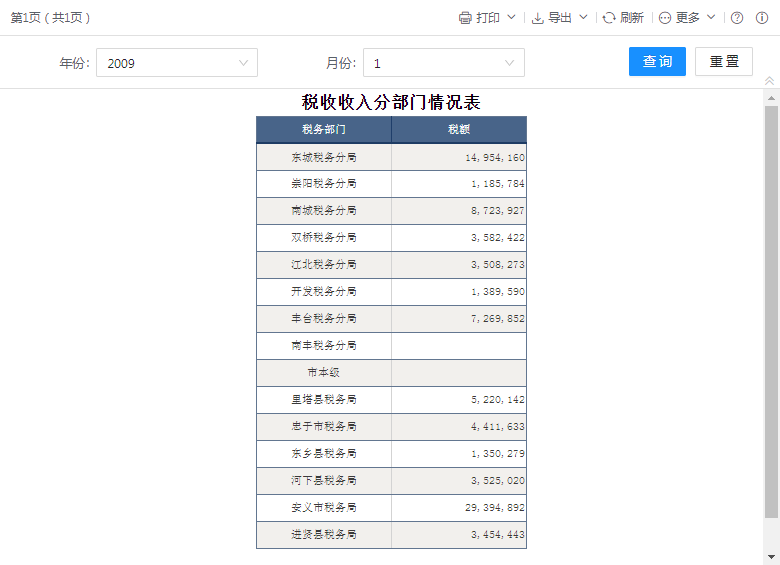This screenshot has width=780, height=565.
Task: Expand the 打印 dropdown arrow
Action: 512,17
